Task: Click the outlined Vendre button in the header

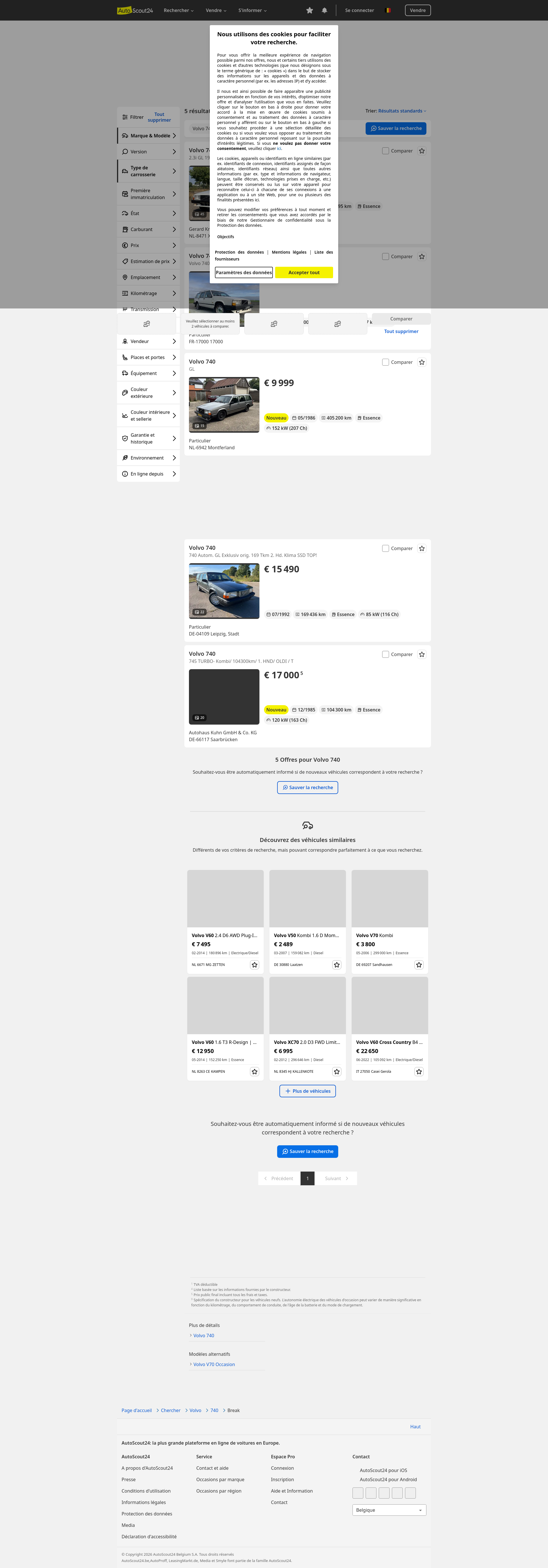Action: point(418,10)
